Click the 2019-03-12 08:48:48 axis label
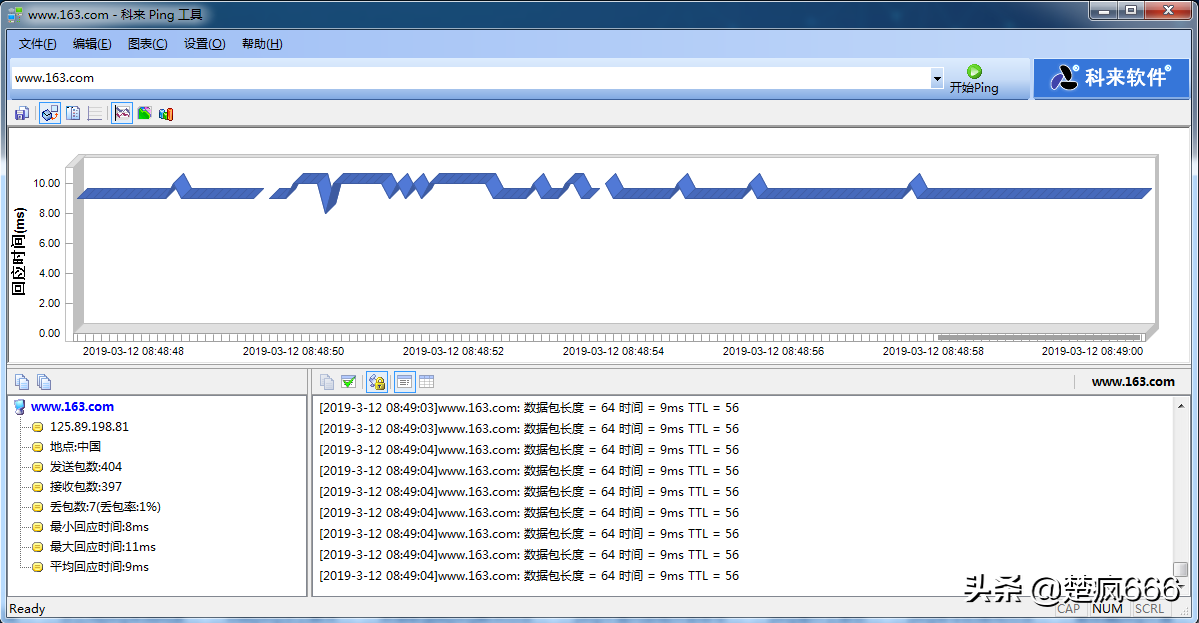This screenshot has width=1199, height=623. click(133, 351)
